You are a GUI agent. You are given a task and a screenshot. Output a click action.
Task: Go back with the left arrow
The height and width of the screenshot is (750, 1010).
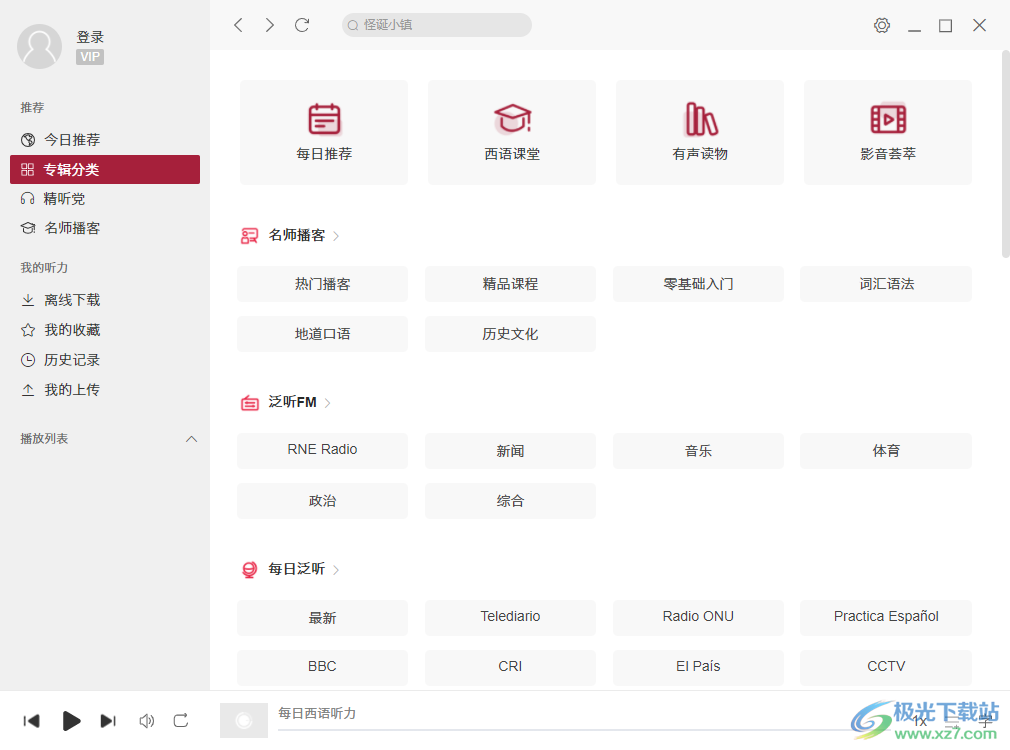tap(238, 25)
